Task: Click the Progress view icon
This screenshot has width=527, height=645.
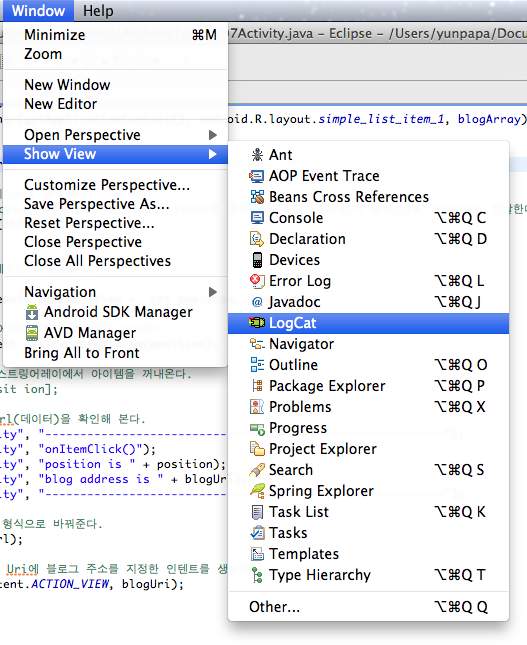Action: (257, 429)
